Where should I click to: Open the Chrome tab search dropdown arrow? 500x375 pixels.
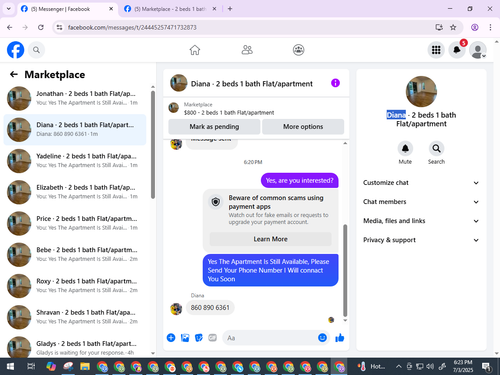(9, 9)
